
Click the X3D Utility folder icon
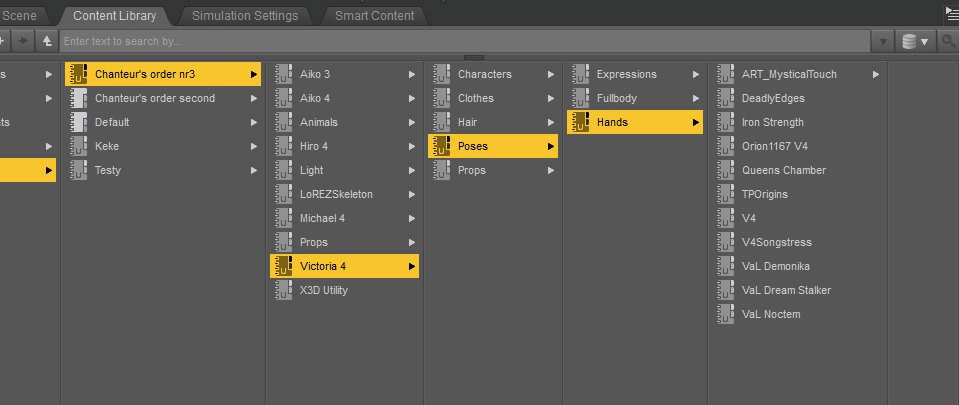[284, 290]
